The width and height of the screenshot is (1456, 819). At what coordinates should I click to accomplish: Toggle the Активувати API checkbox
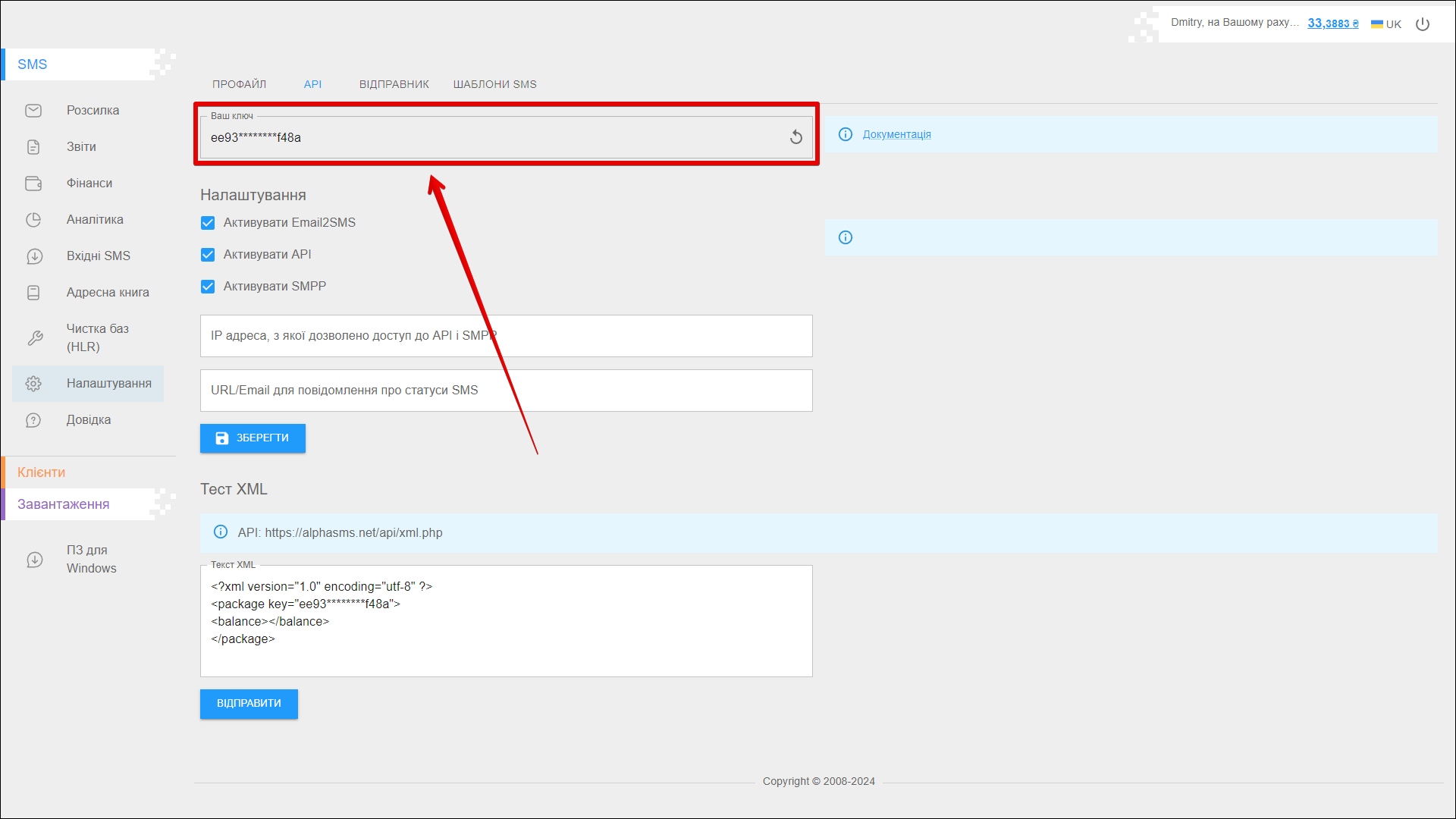208,255
